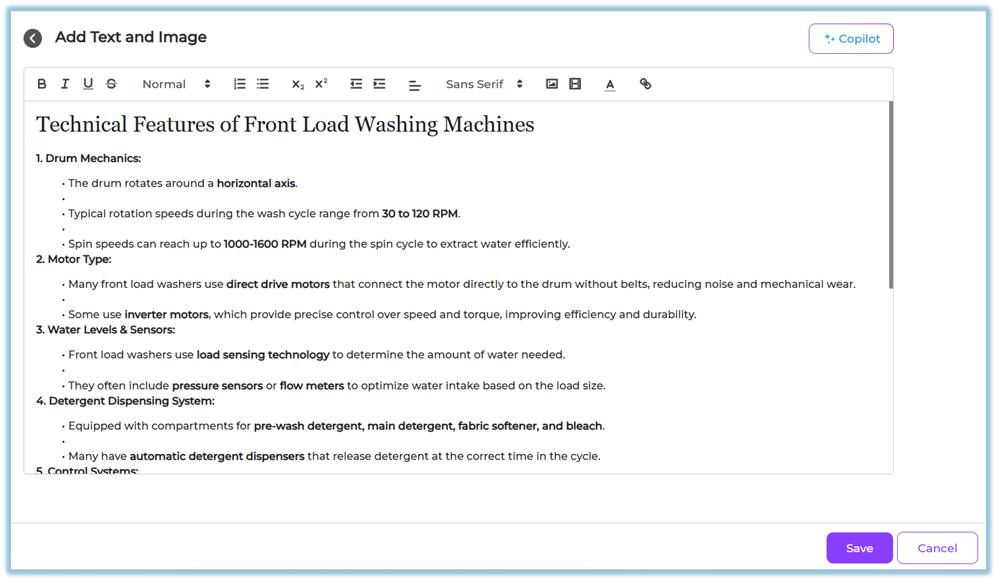Toggle underline formatting button
This screenshot has height=581, width=997.
click(x=88, y=84)
